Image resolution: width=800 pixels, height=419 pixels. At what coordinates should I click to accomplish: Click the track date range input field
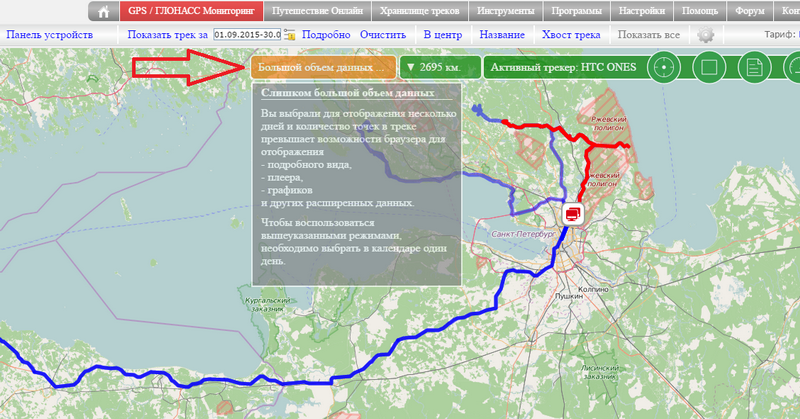[x=246, y=35]
